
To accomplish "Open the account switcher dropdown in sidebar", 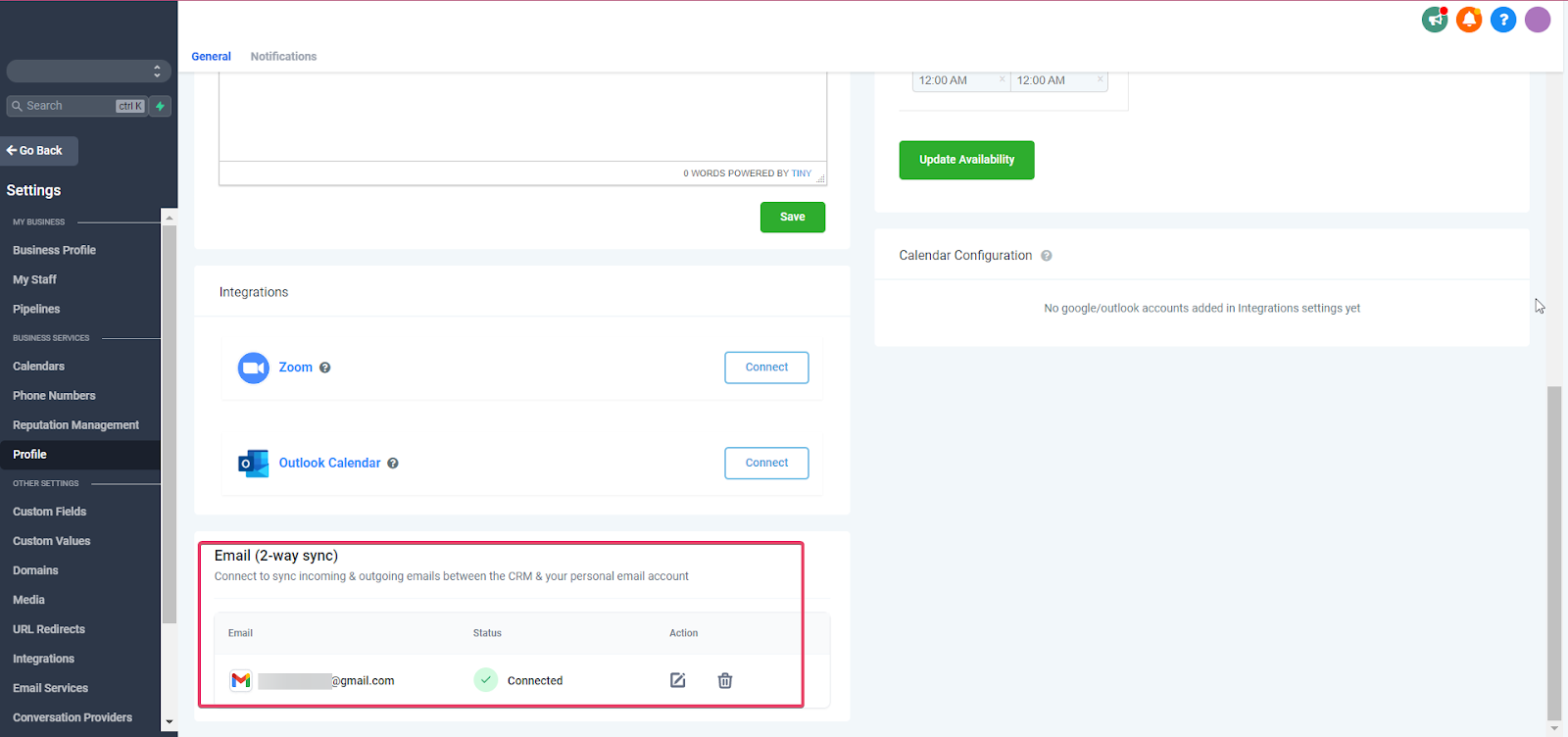I will [89, 72].
